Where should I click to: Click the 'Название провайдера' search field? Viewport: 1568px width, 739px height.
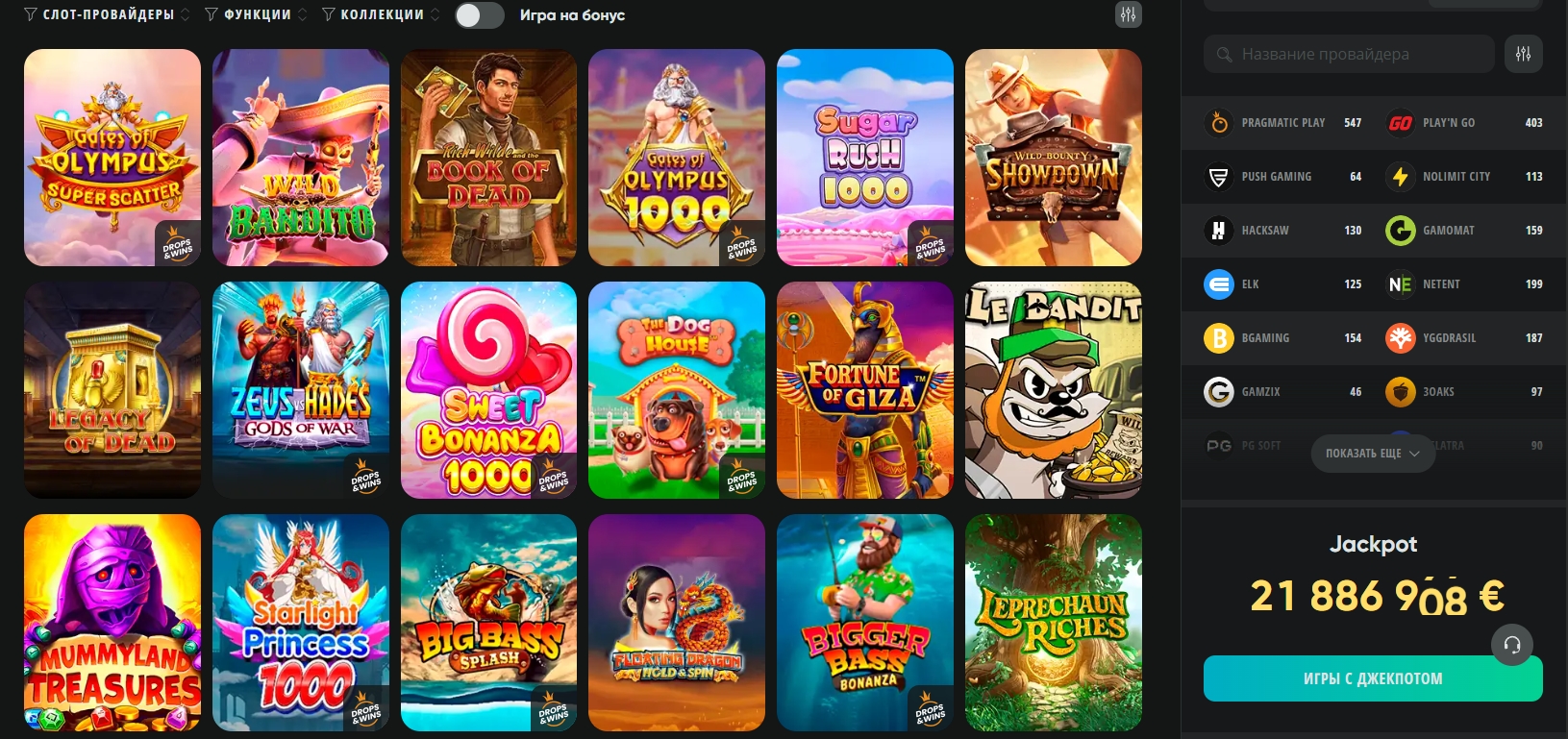tap(1349, 54)
